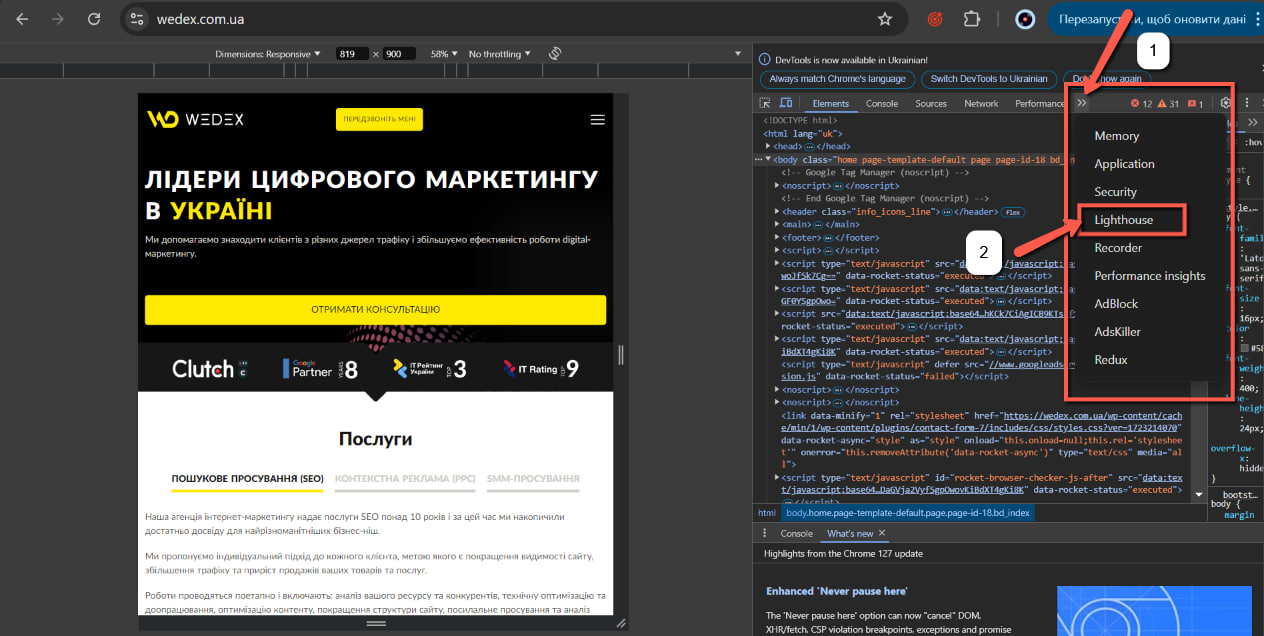Click the viewport height field showing 900
The height and width of the screenshot is (636, 1264).
(398, 53)
